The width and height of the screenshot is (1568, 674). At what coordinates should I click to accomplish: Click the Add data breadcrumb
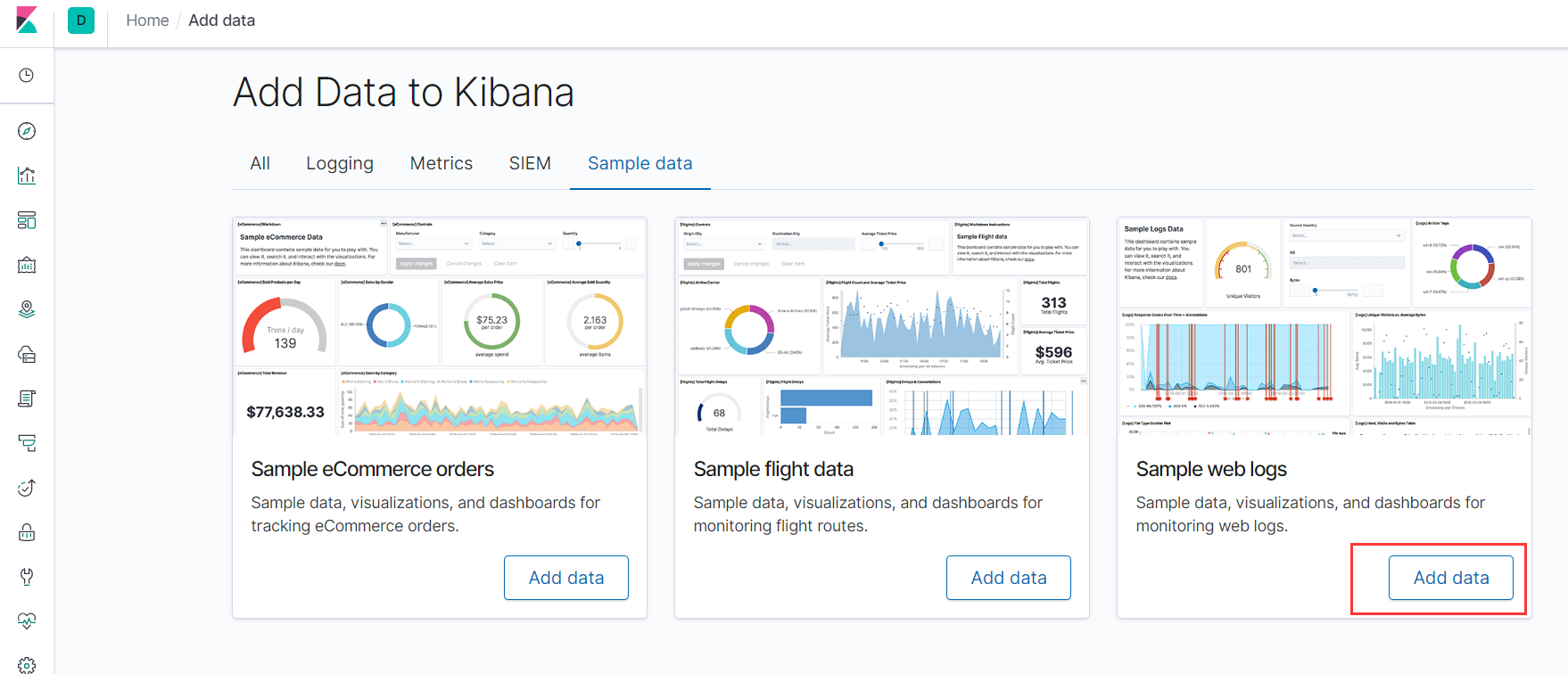click(x=222, y=21)
